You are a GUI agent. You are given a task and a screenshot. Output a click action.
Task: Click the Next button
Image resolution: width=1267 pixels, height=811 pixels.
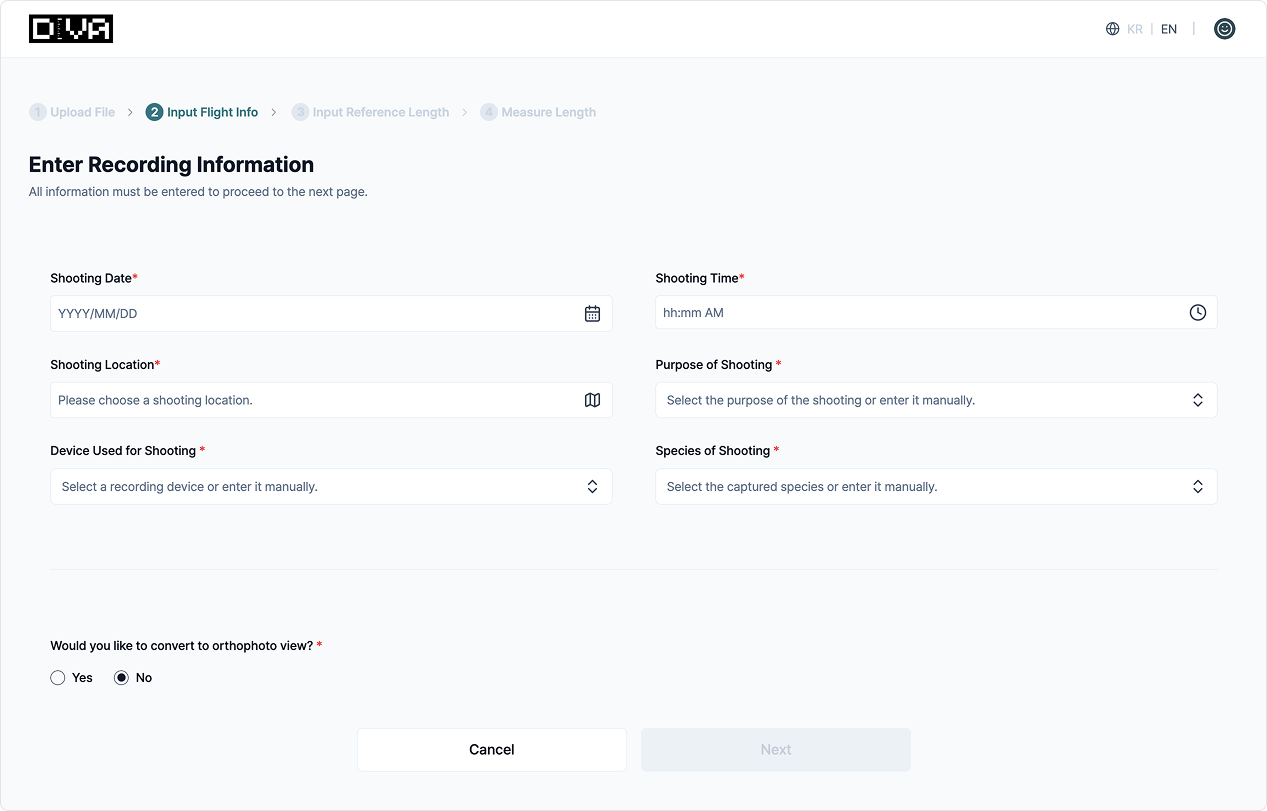(775, 750)
